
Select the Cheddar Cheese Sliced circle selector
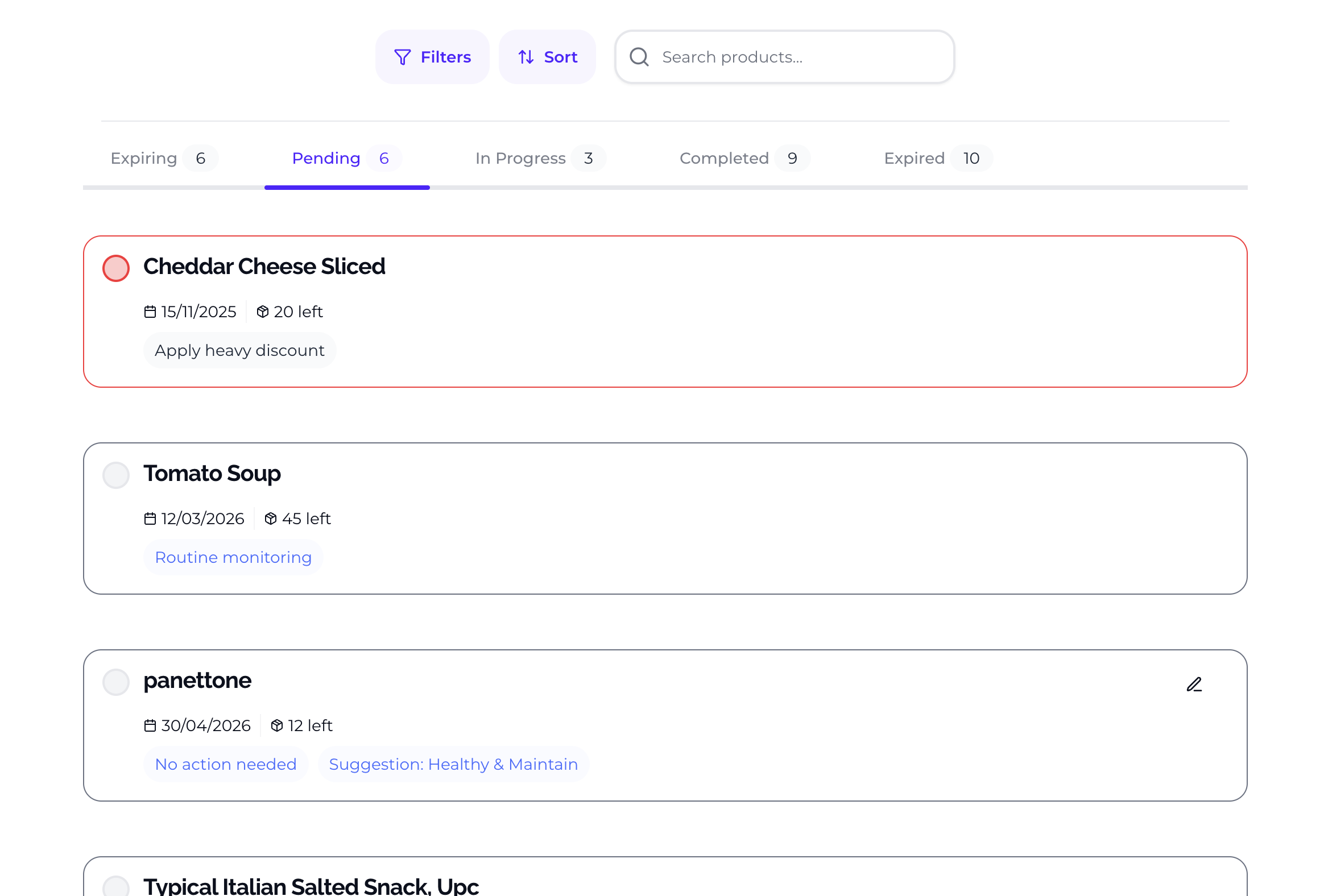click(x=115, y=268)
